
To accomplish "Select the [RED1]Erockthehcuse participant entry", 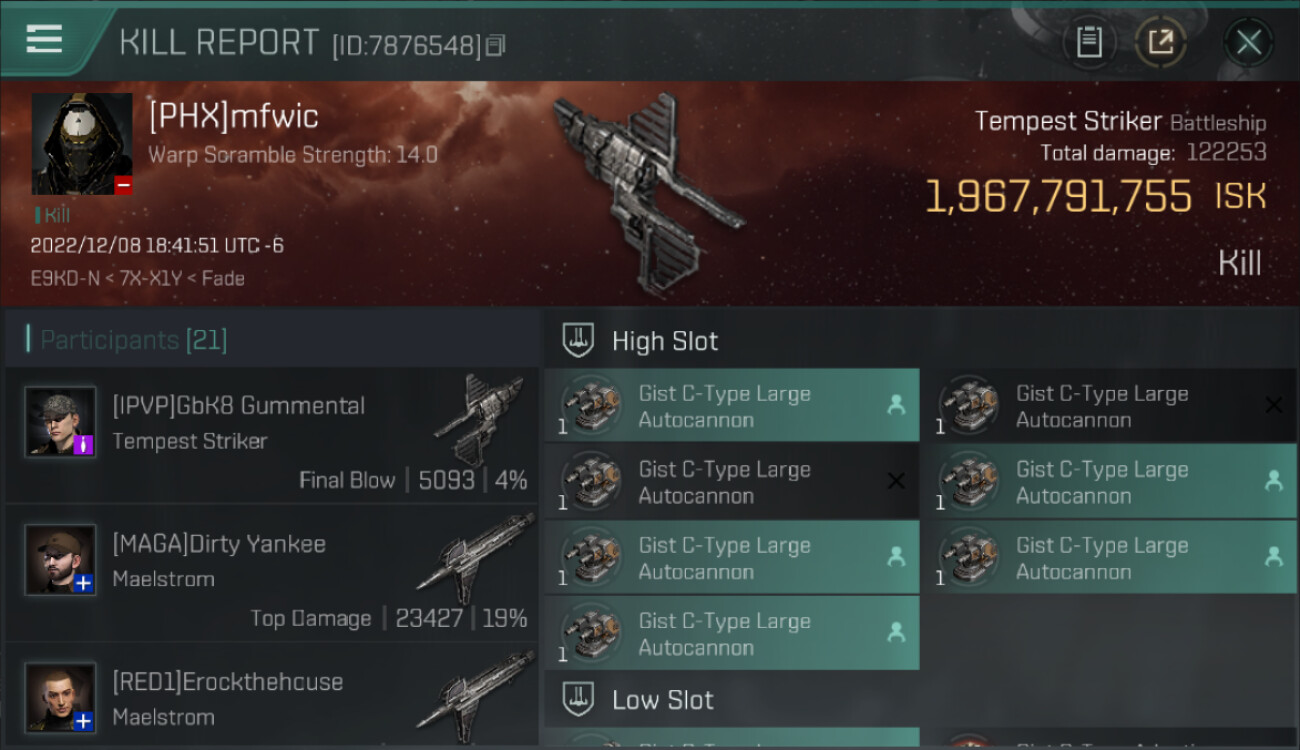I will (272, 697).
